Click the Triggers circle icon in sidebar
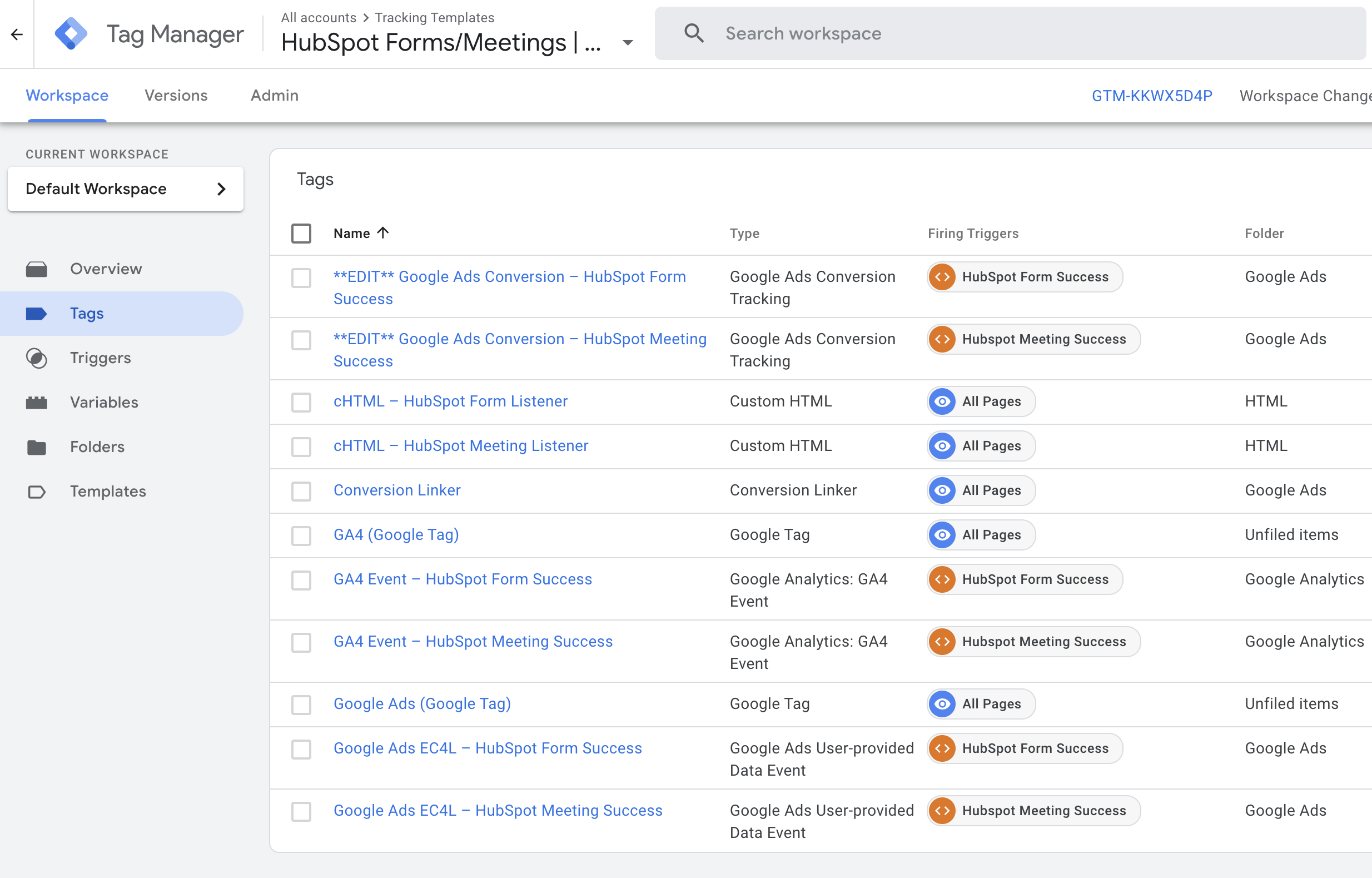 tap(37, 358)
